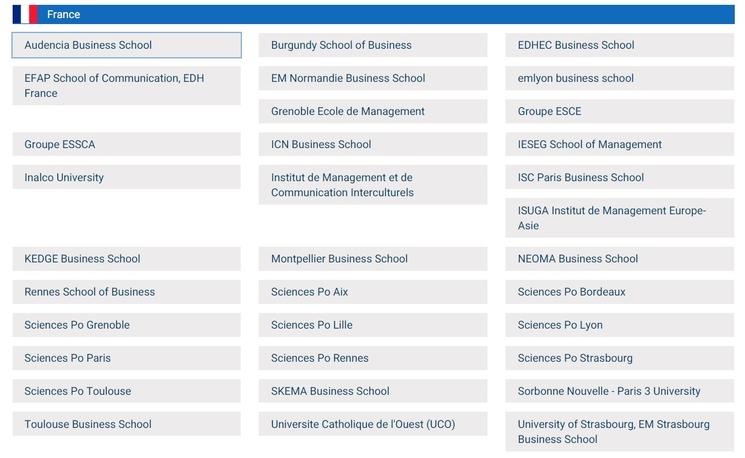Open IESEG School of Management
Image resolution: width=745 pixels, height=458 pixels.
[619, 144]
